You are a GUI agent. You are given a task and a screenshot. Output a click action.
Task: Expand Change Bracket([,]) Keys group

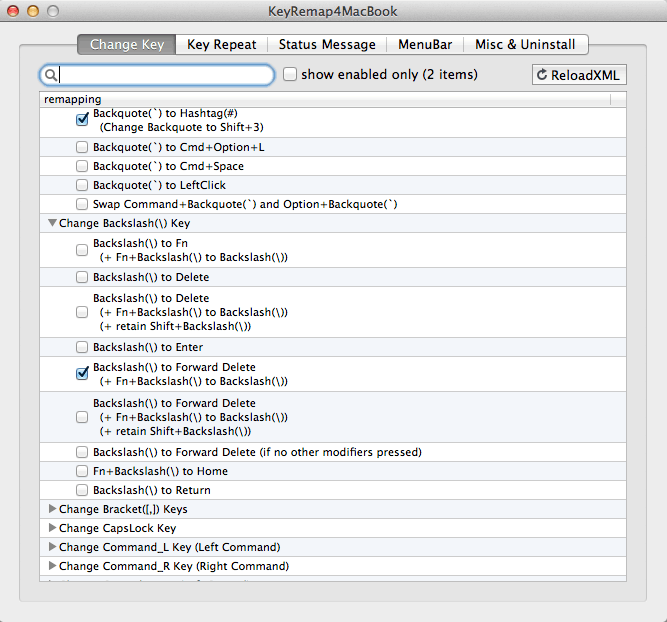(x=52, y=508)
